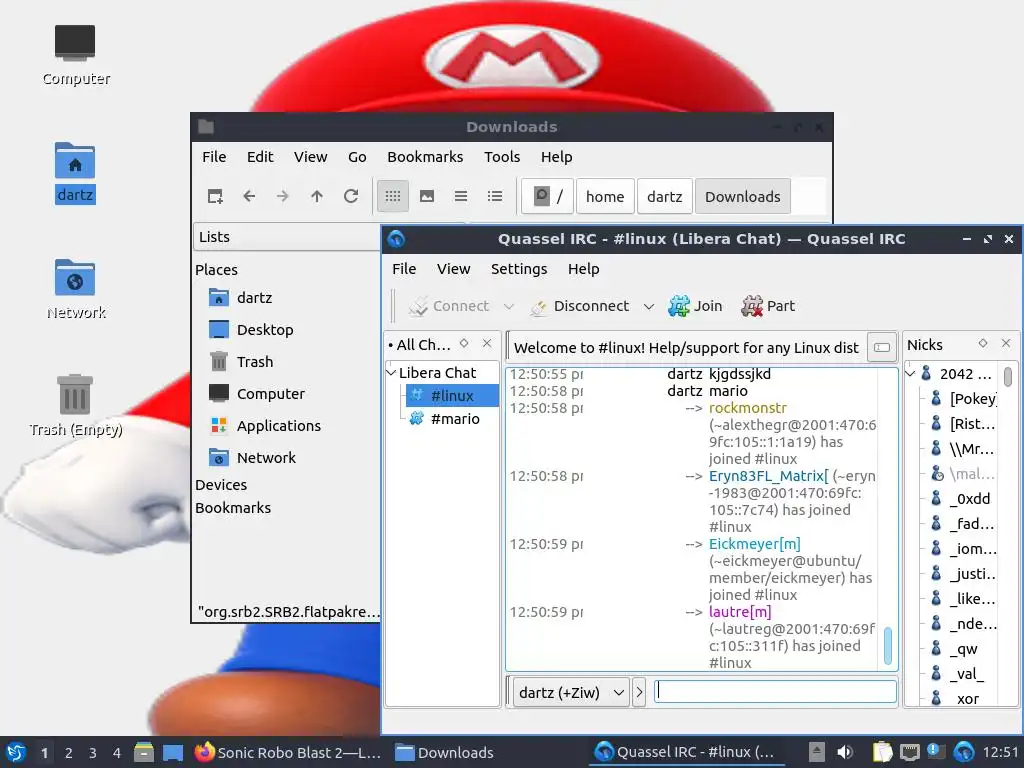Reload the Downloads folder

(x=351, y=196)
